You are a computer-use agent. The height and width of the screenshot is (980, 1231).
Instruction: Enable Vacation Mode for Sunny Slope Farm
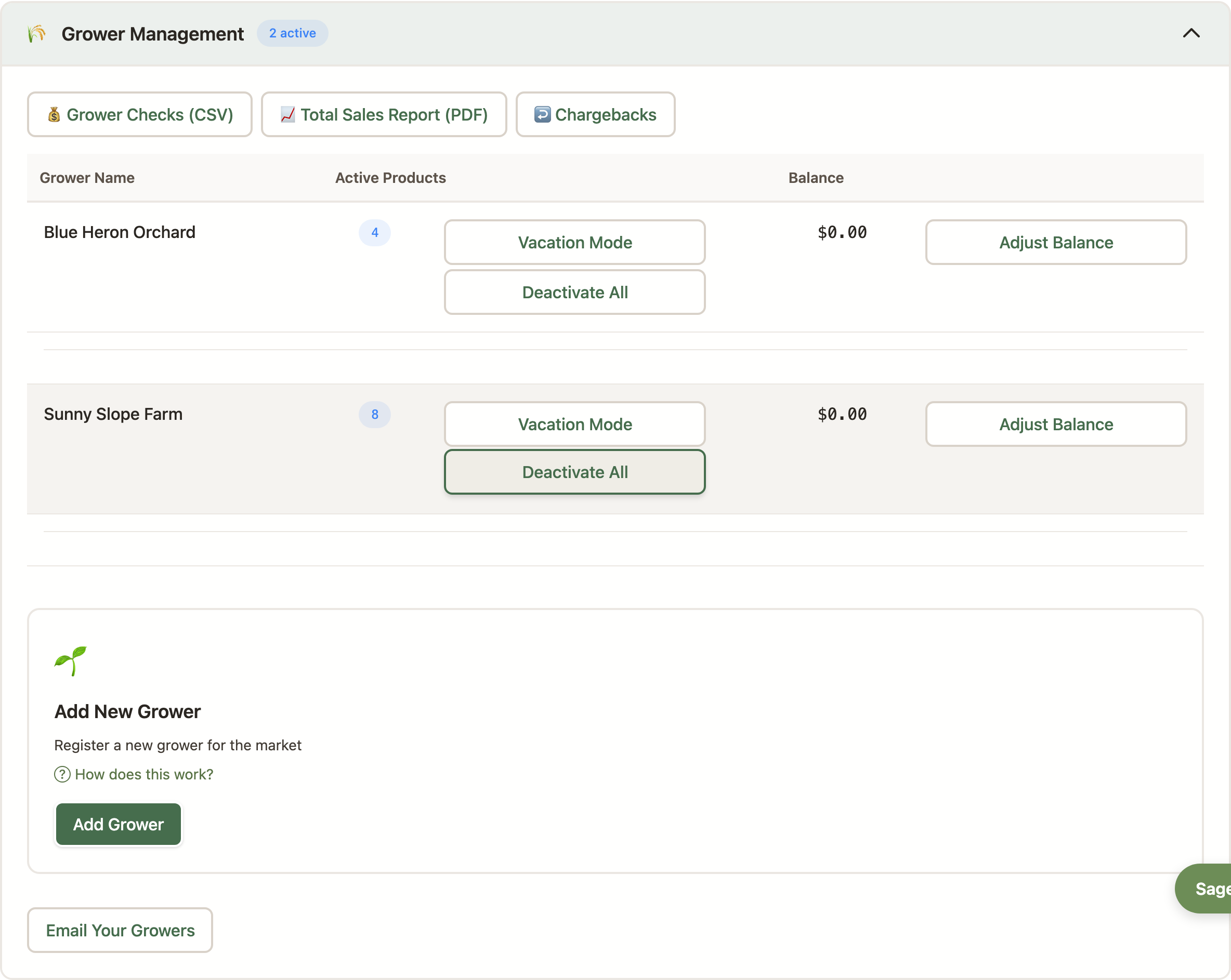click(x=575, y=424)
